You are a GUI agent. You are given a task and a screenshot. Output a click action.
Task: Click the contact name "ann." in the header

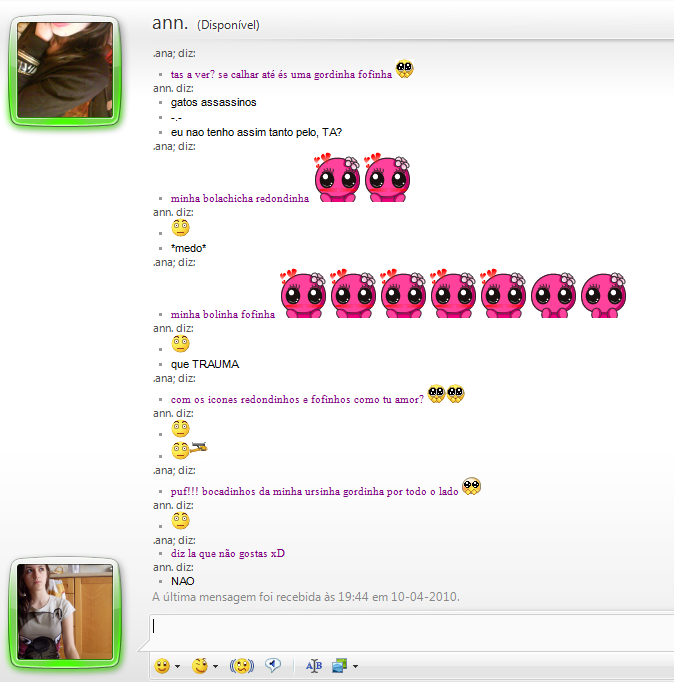(x=170, y=22)
